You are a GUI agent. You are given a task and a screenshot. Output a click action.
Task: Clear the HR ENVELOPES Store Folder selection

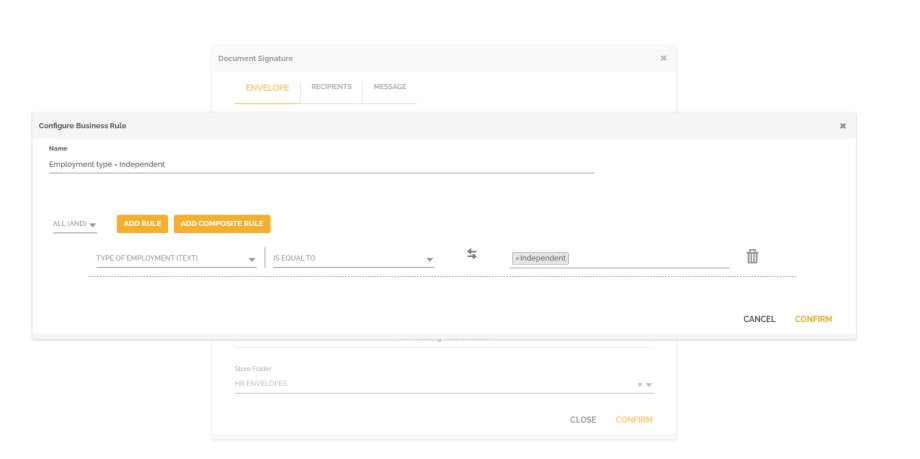click(x=640, y=384)
